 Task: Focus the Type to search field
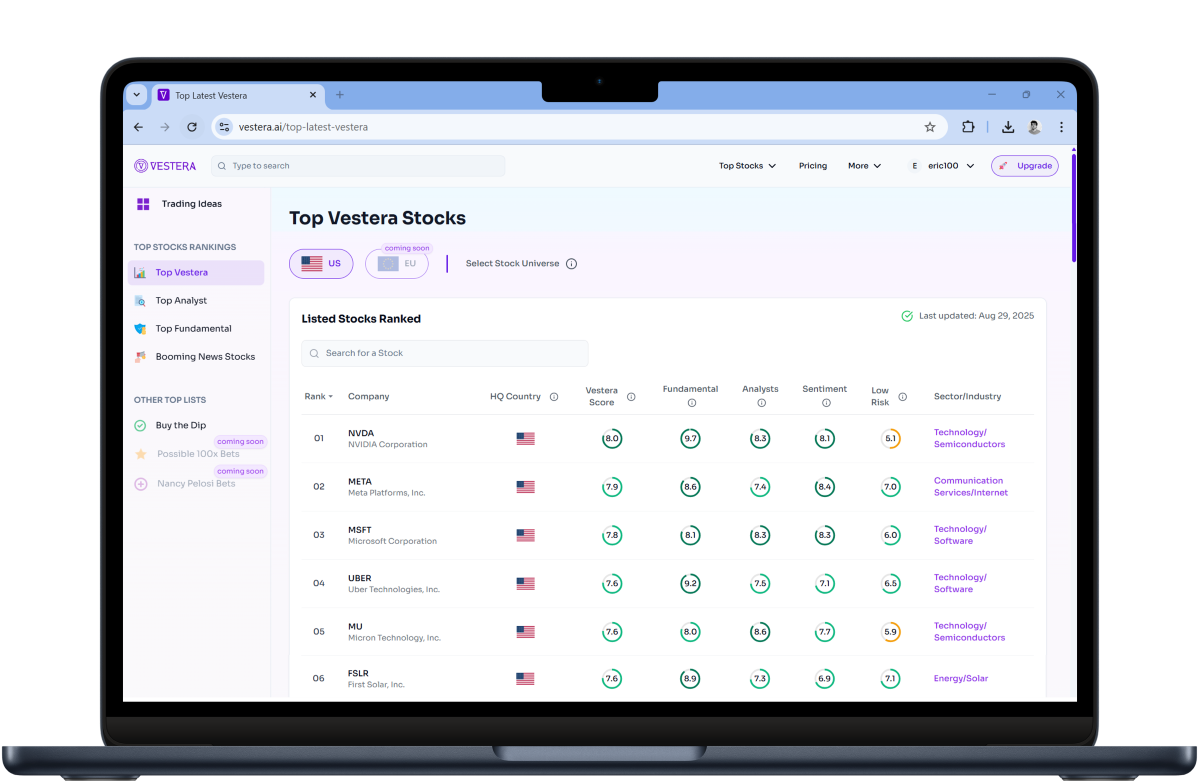point(358,166)
